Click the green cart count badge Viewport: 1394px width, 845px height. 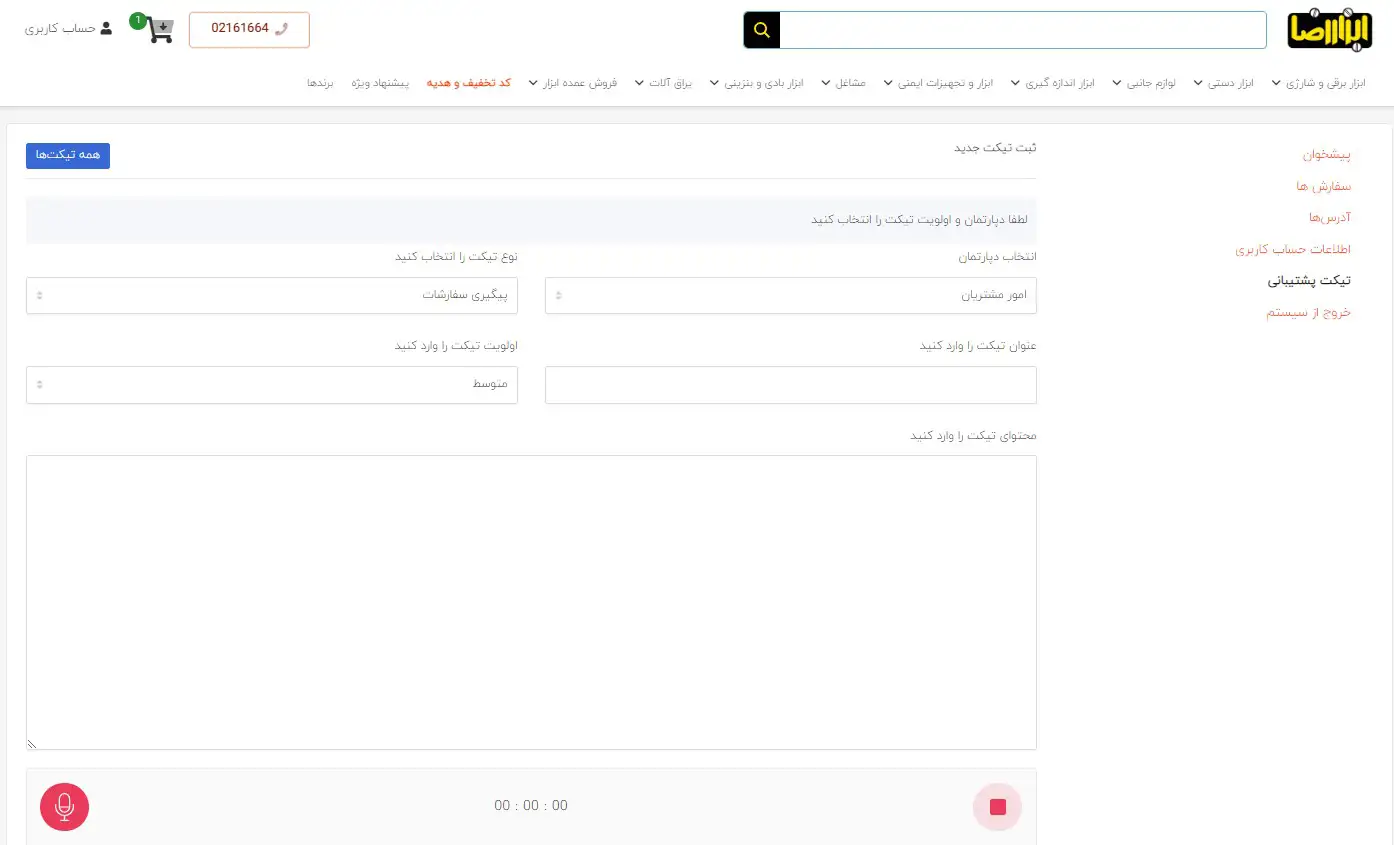pos(137,21)
